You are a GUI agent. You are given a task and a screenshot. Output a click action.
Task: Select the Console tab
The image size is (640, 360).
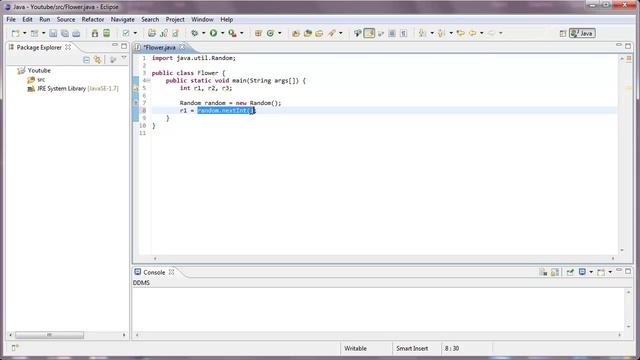point(154,272)
